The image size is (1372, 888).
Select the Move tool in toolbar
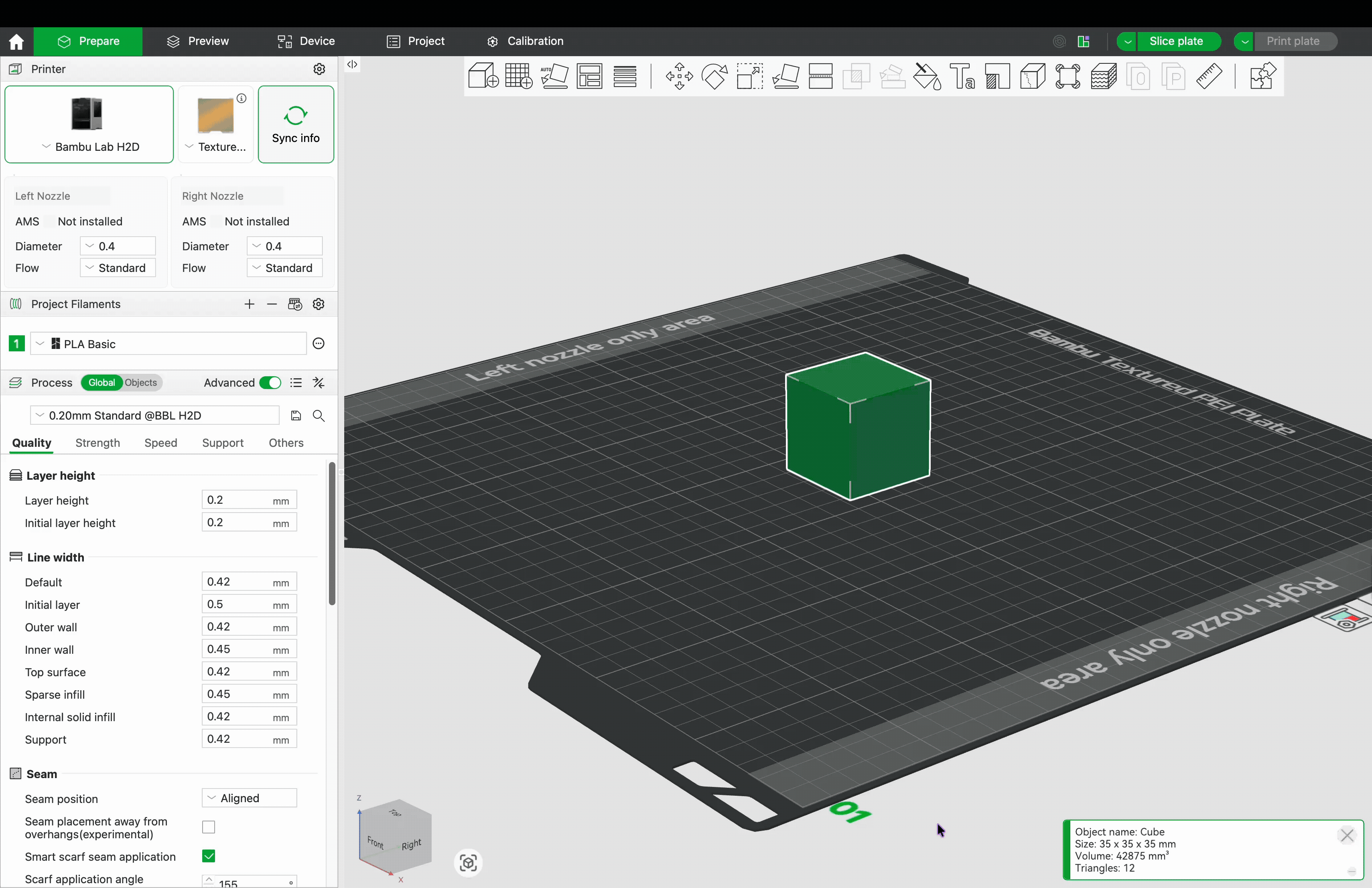tap(679, 76)
